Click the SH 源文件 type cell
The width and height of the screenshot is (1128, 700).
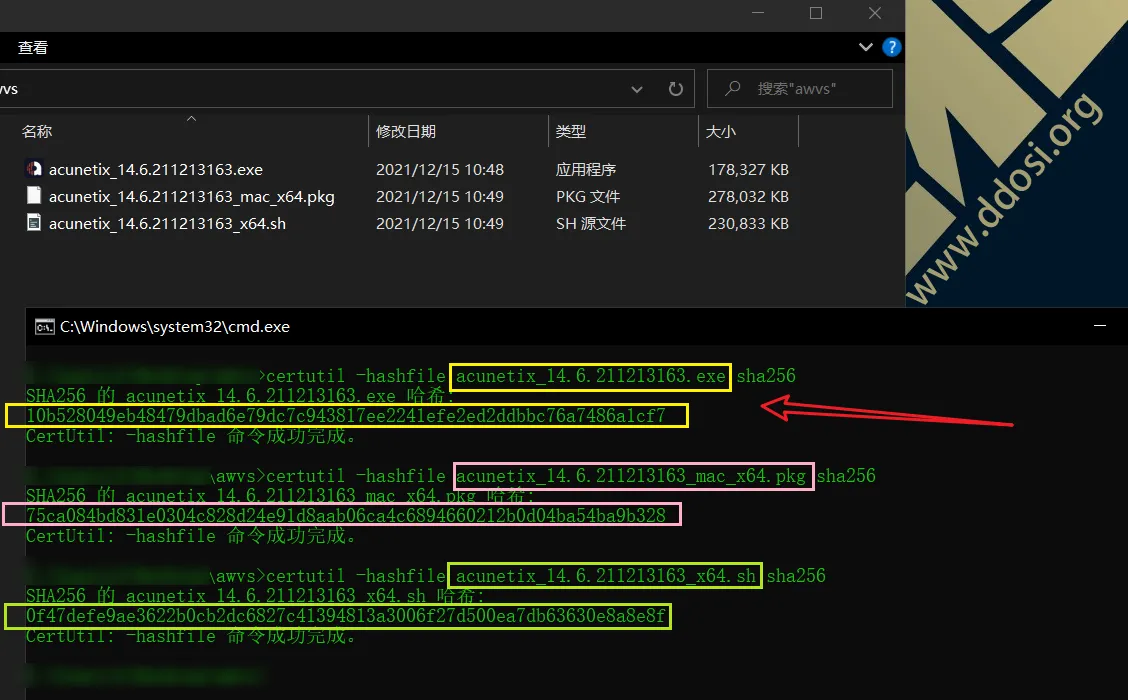pyautogui.click(x=591, y=224)
